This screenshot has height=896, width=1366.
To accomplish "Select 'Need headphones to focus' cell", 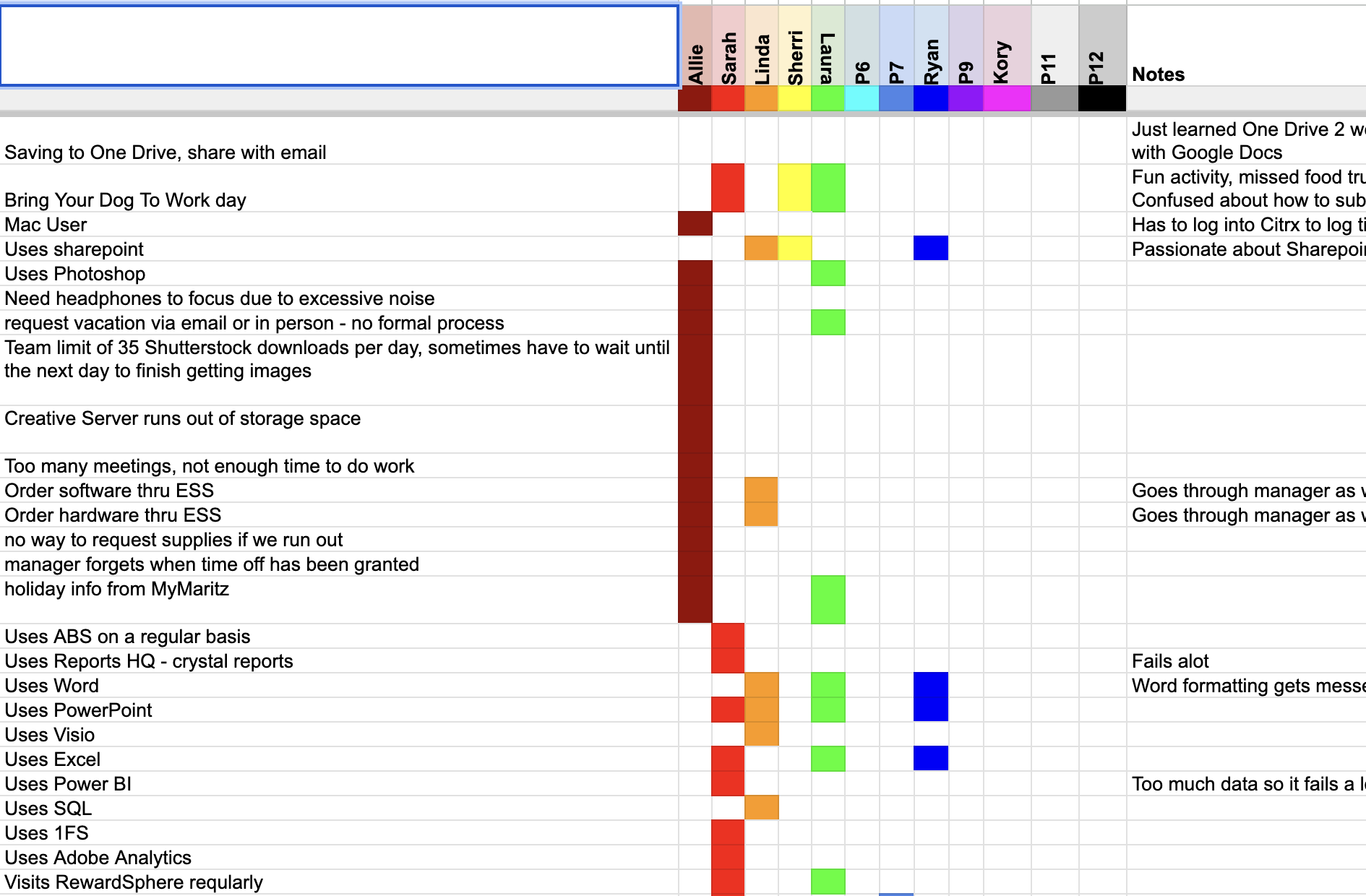I will click(x=339, y=298).
